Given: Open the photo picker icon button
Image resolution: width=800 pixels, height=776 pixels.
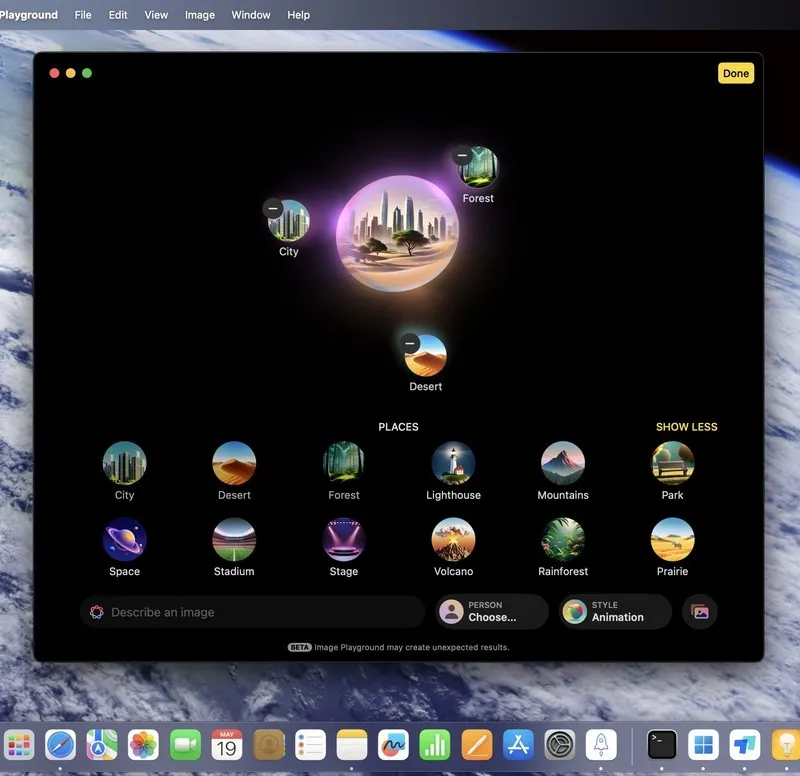Looking at the screenshot, I should point(700,612).
